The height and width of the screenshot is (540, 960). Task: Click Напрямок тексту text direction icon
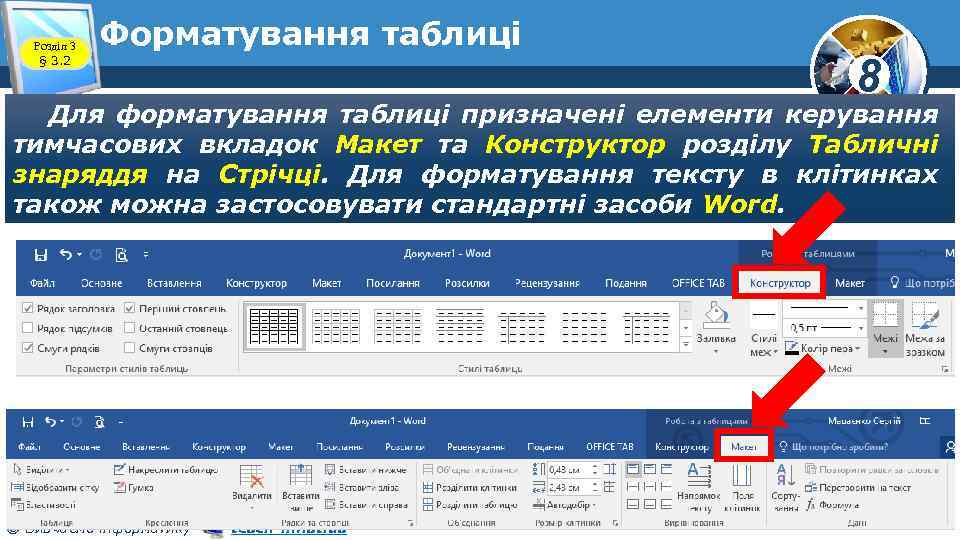699,488
